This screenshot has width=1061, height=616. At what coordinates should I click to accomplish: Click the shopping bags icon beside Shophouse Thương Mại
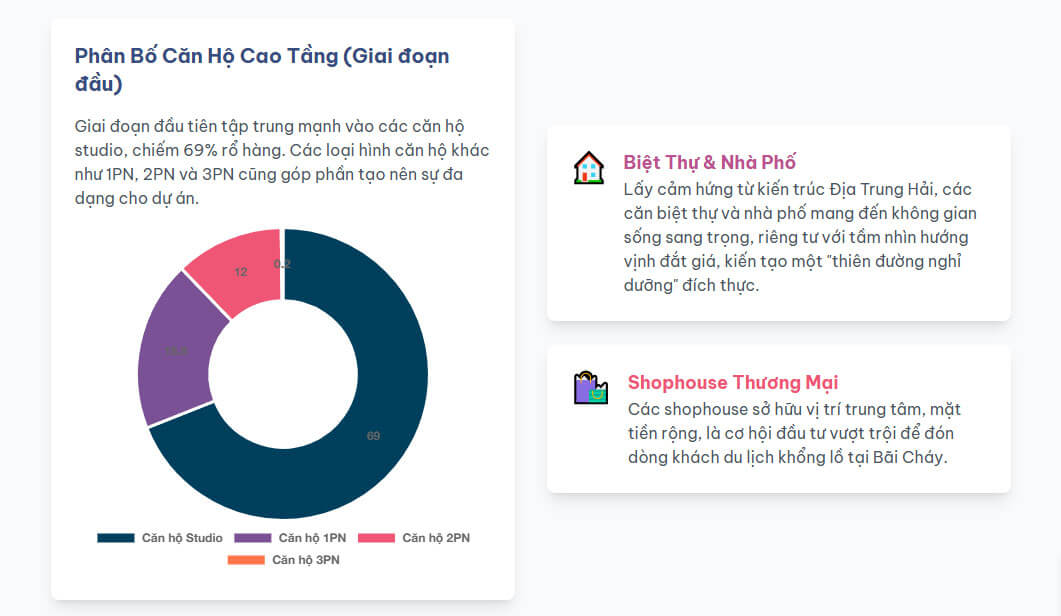click(x=591, y=387)
